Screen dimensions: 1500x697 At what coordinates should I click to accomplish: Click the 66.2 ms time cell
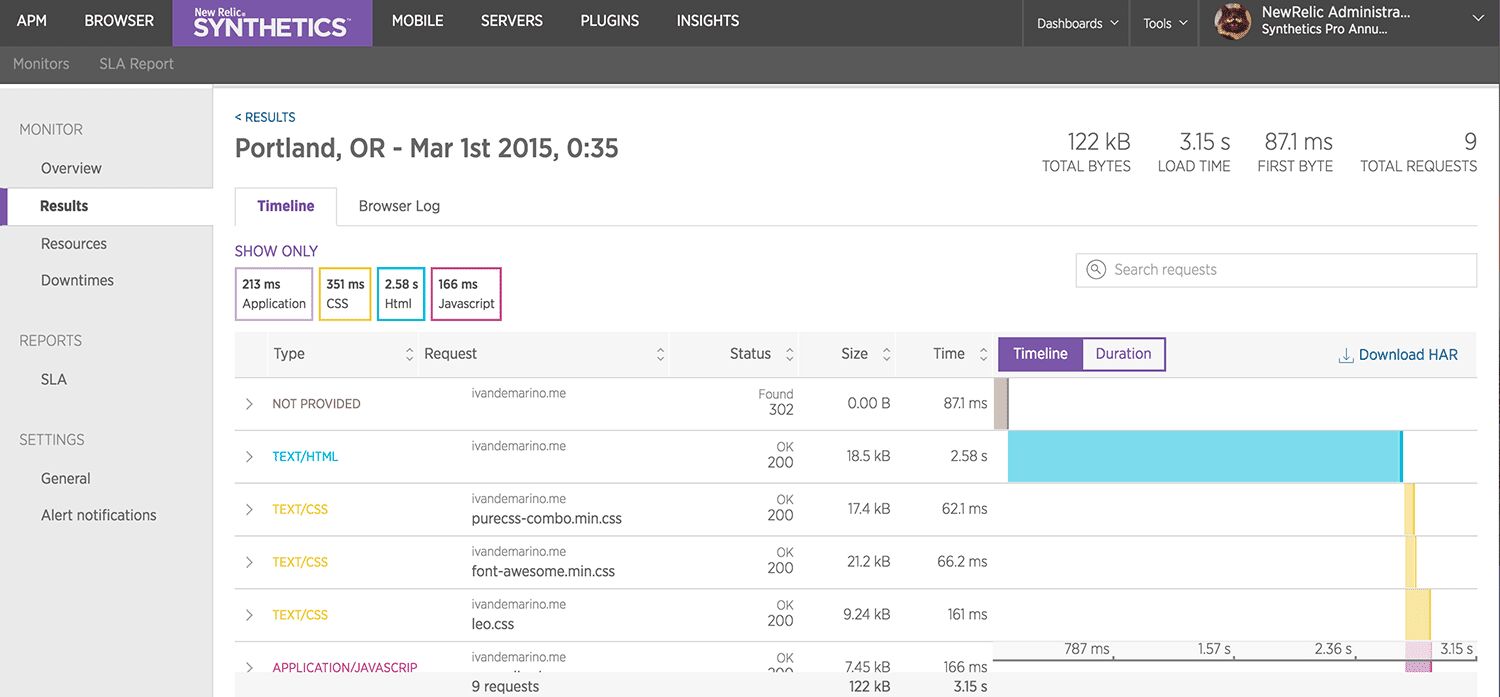tap(962, 562)
